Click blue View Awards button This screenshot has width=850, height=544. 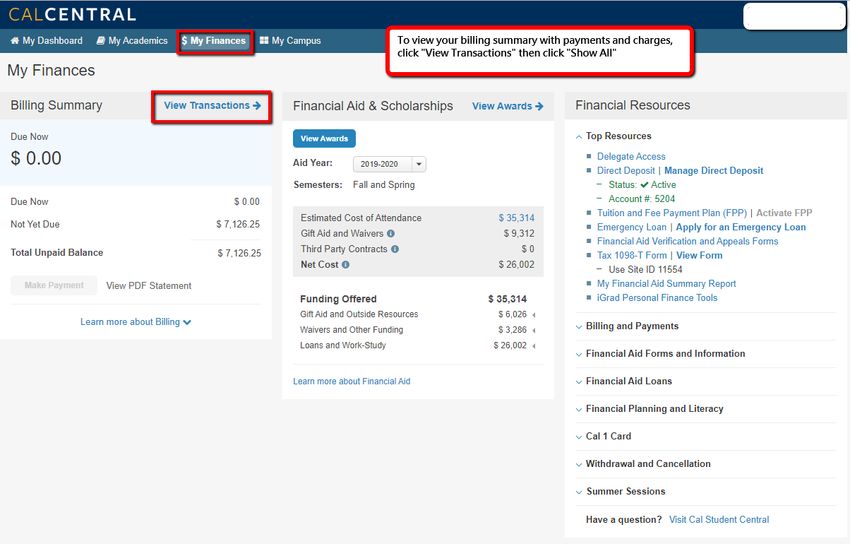click(324, 139)
